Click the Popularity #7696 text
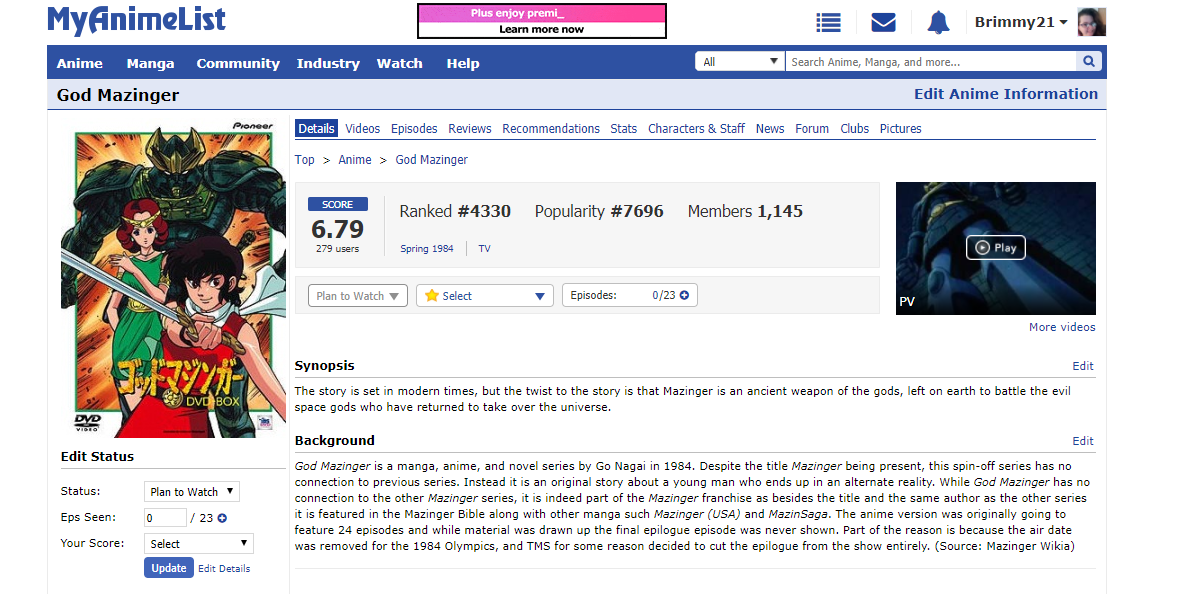The image size is (1193, 594). pyautogui.click(x=599, y=211)
